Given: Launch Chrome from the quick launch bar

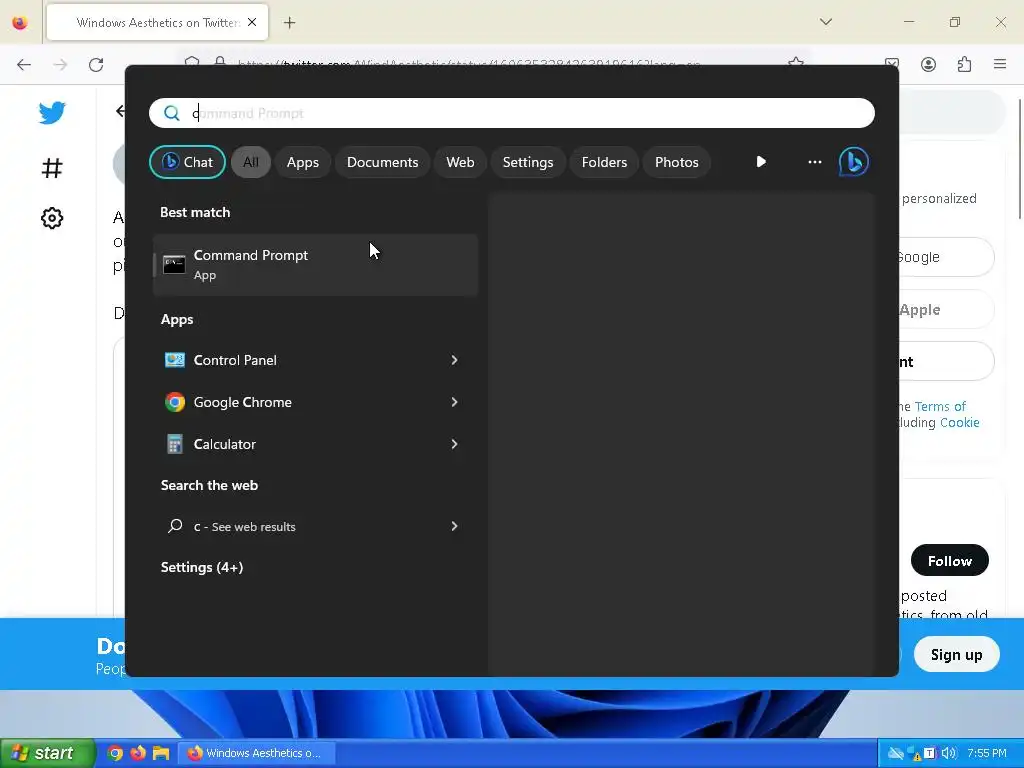Looking at the screenshot, I should 115,753.
